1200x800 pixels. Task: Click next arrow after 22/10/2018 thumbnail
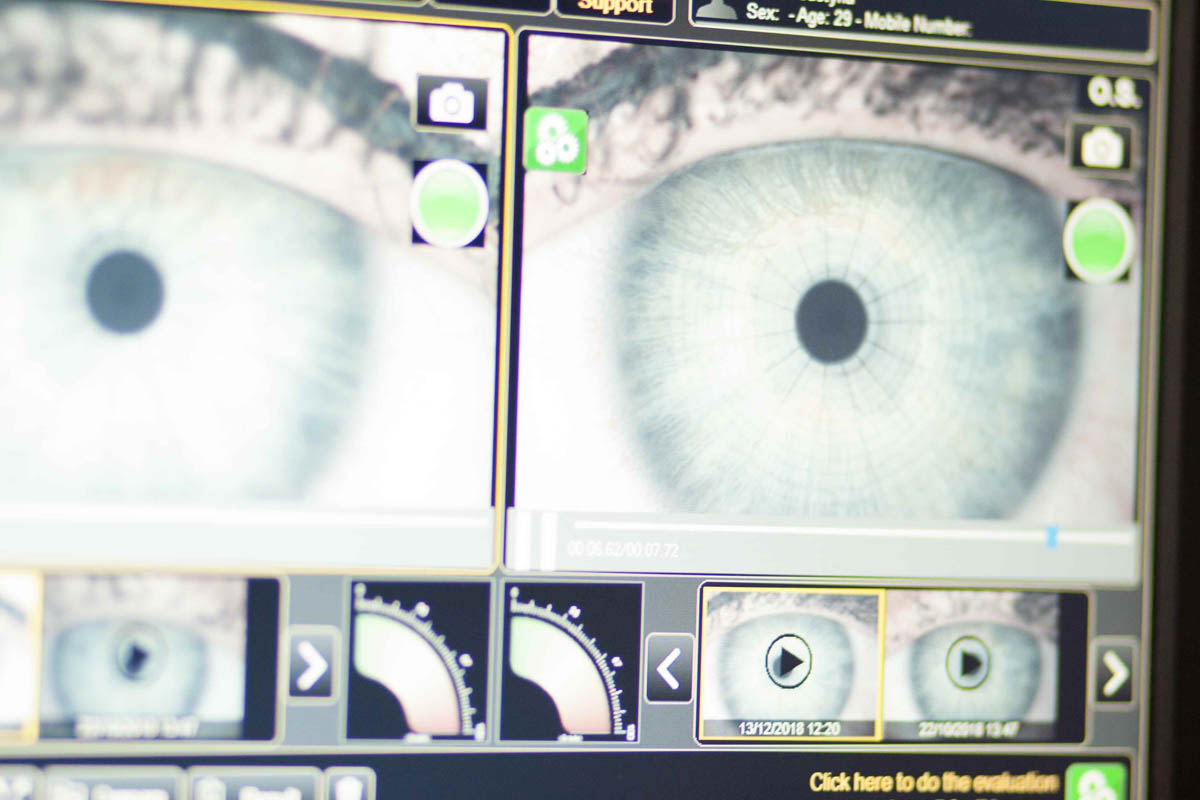[x=1113, y=673]
